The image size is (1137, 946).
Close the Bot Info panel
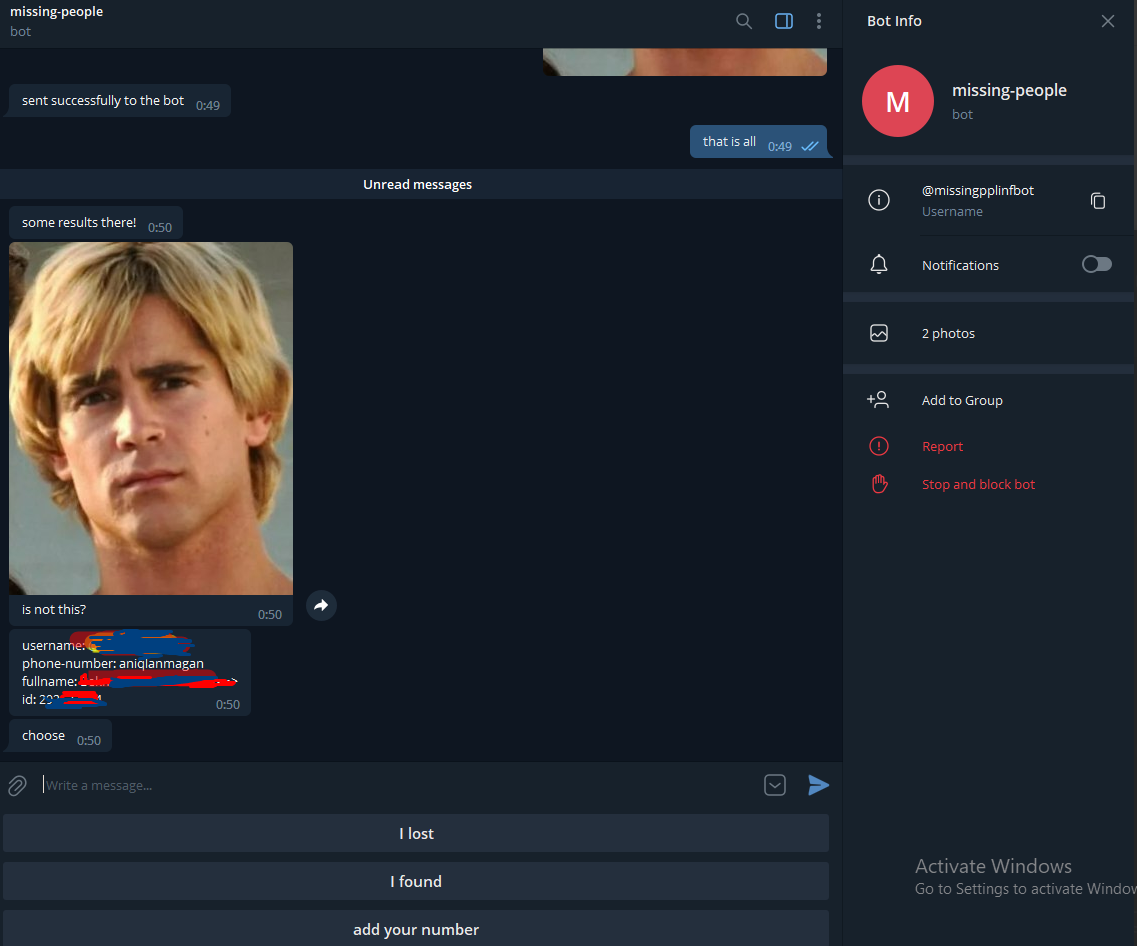click(1107, 20)
